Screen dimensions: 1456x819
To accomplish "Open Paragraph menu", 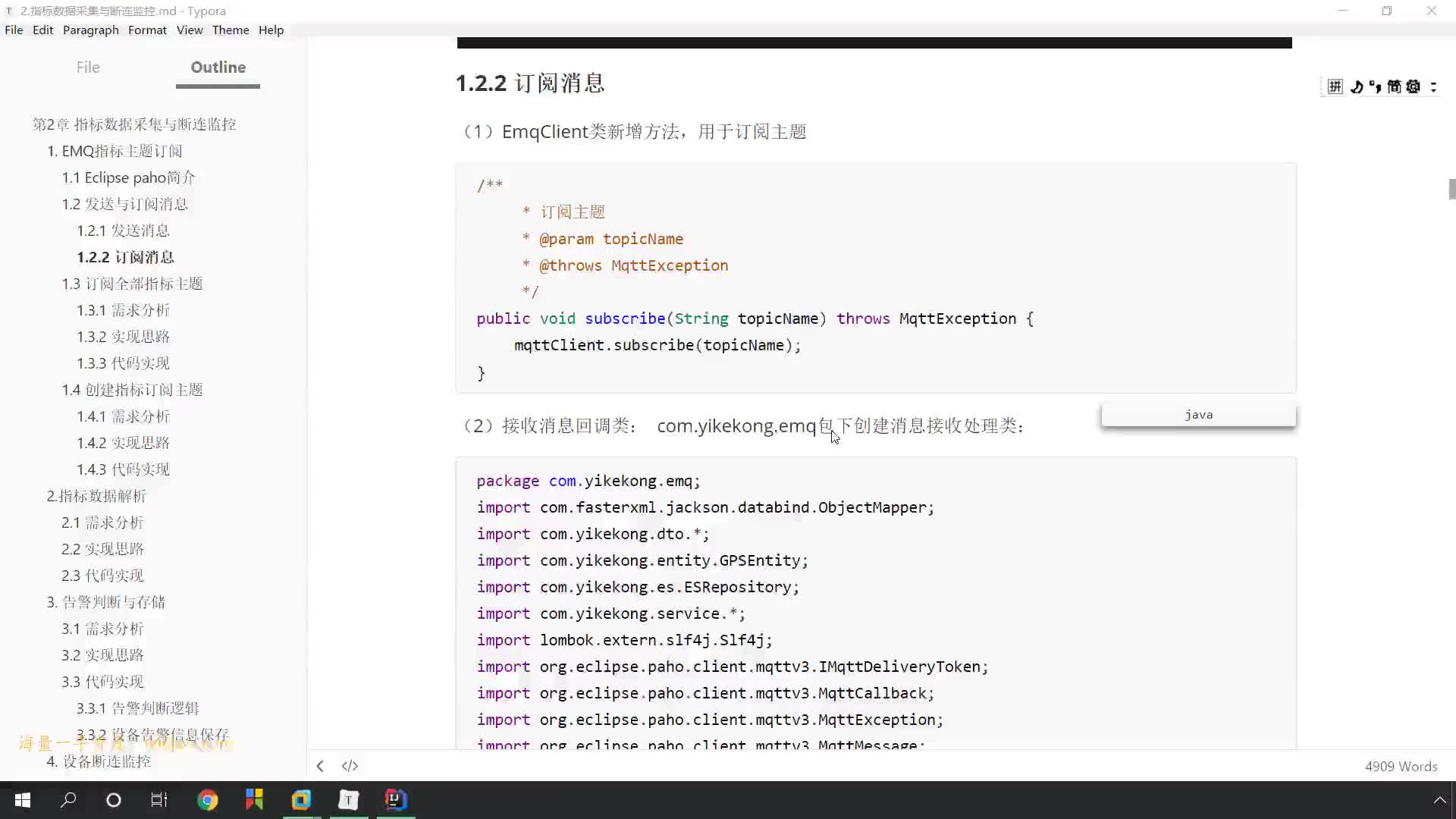I will (91, 30).
